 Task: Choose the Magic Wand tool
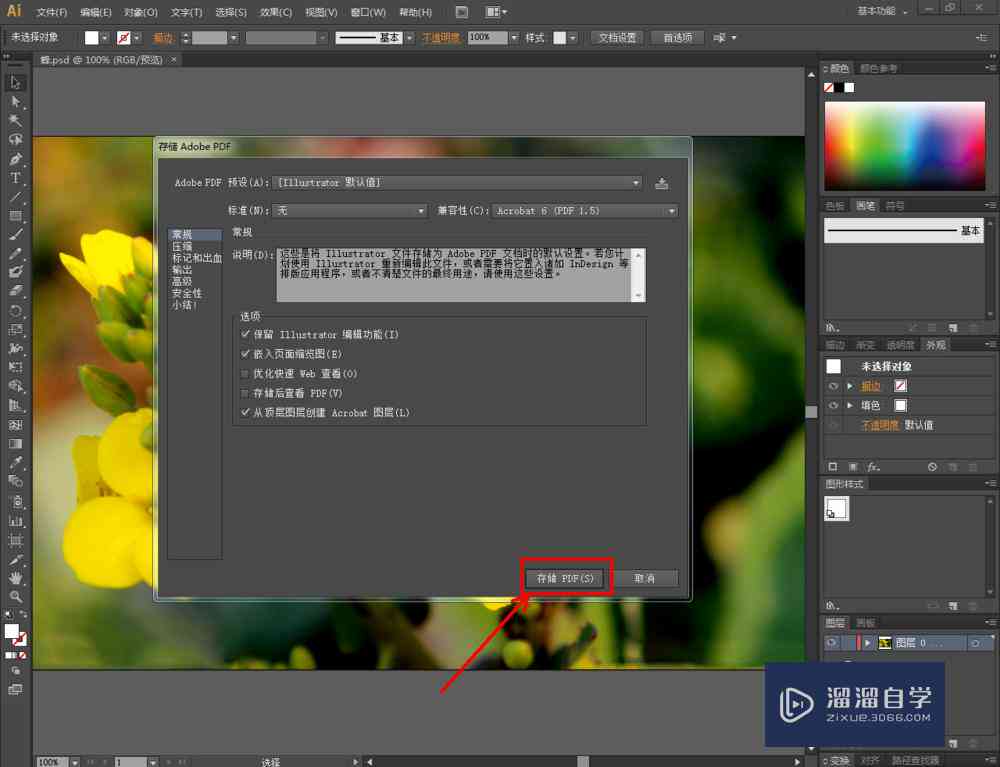pos(15,121)
